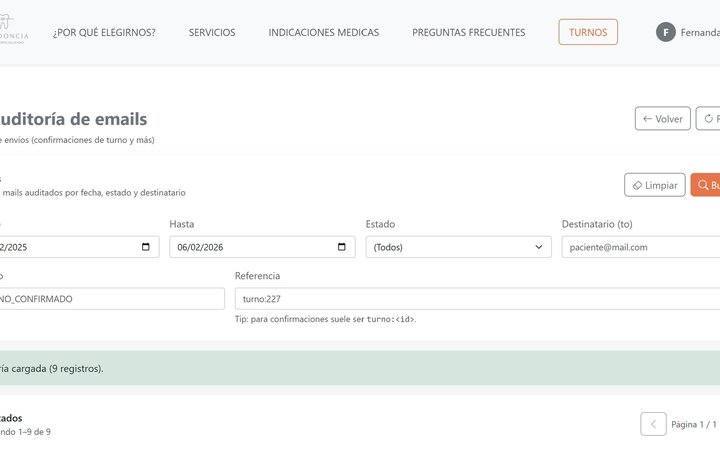Click the 'Referencia' field label
This screenshot has width=720, height=450.
point(257,276)
